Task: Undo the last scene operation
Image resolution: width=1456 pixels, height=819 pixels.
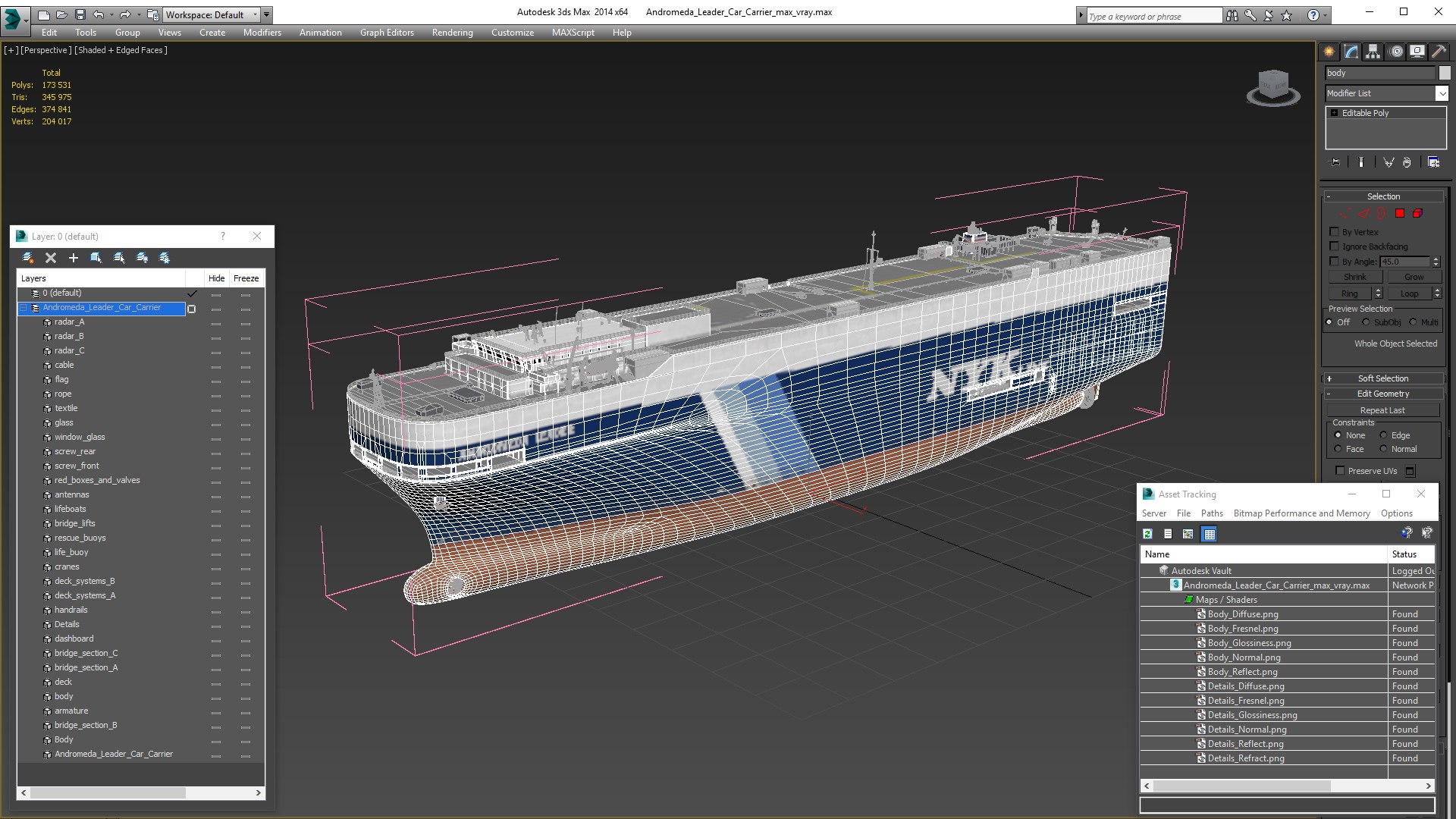Action: 99,14
